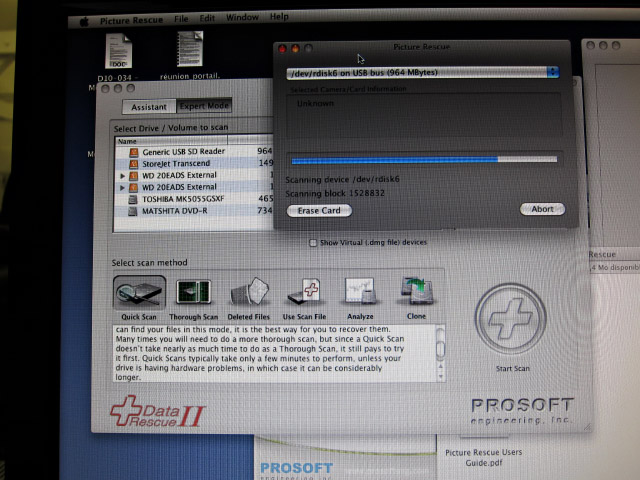The width and height of the screenshot is (640, 480).
Task: Switch to the Expert Mode tab
Action: pos(204,106)
